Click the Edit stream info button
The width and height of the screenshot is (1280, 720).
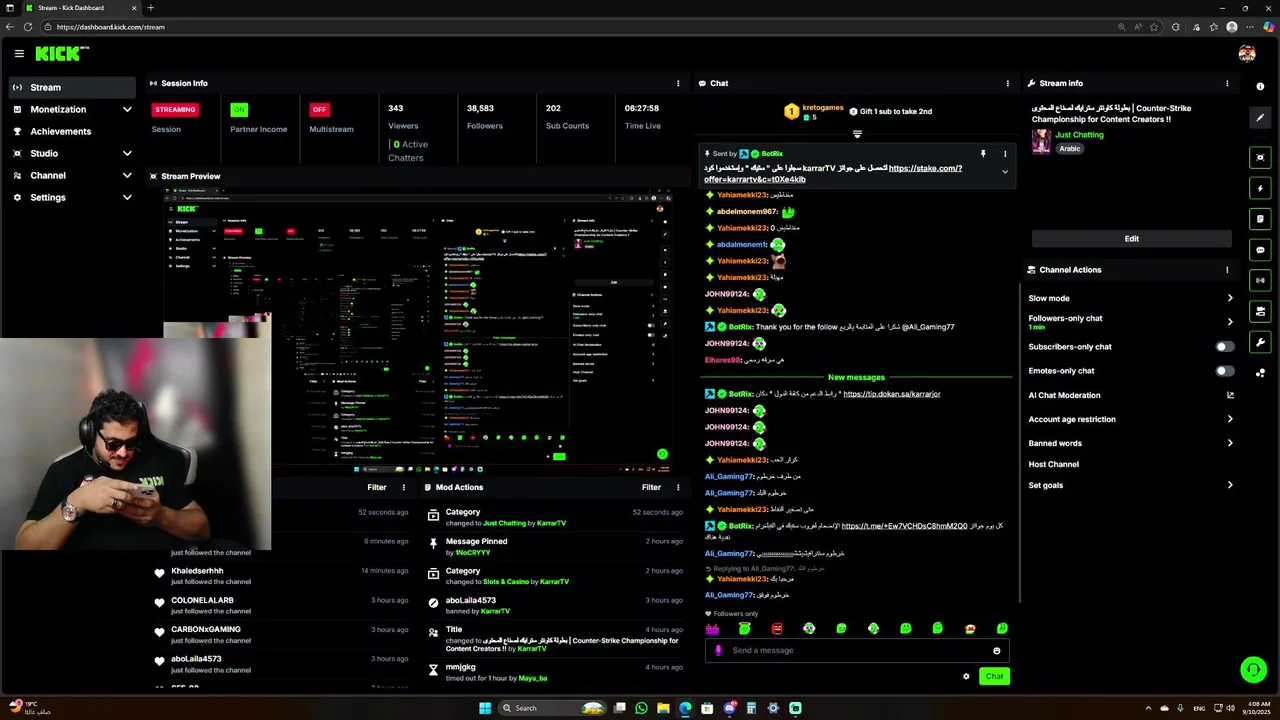1131,239
